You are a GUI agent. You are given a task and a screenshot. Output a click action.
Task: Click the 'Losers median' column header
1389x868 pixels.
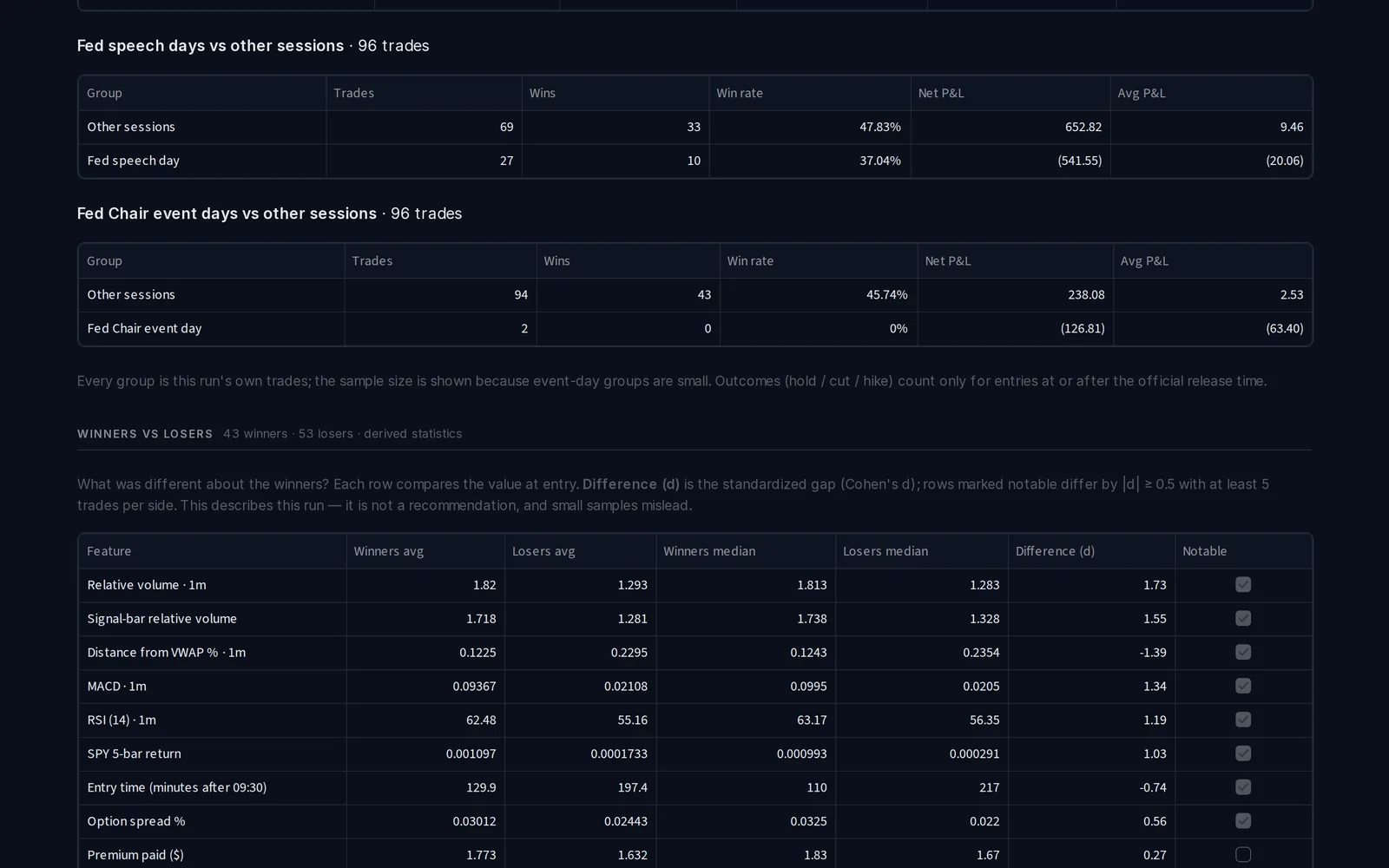(x=885, y=551)
